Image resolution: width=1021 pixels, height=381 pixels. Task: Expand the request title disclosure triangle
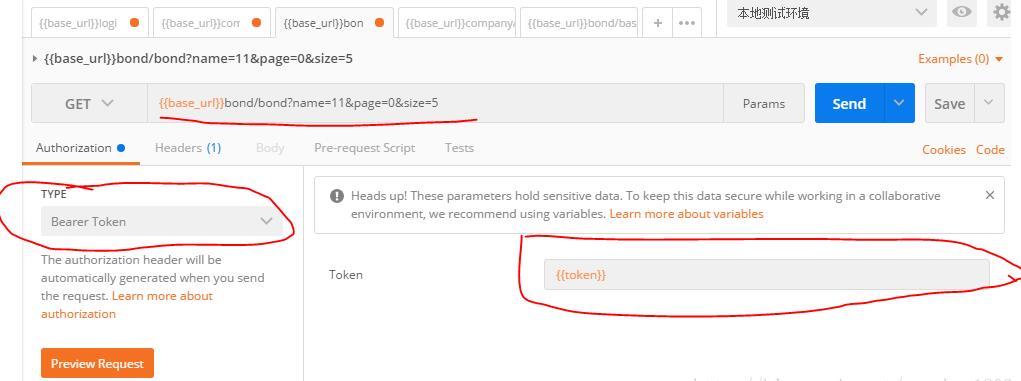(x=35, y=59)
